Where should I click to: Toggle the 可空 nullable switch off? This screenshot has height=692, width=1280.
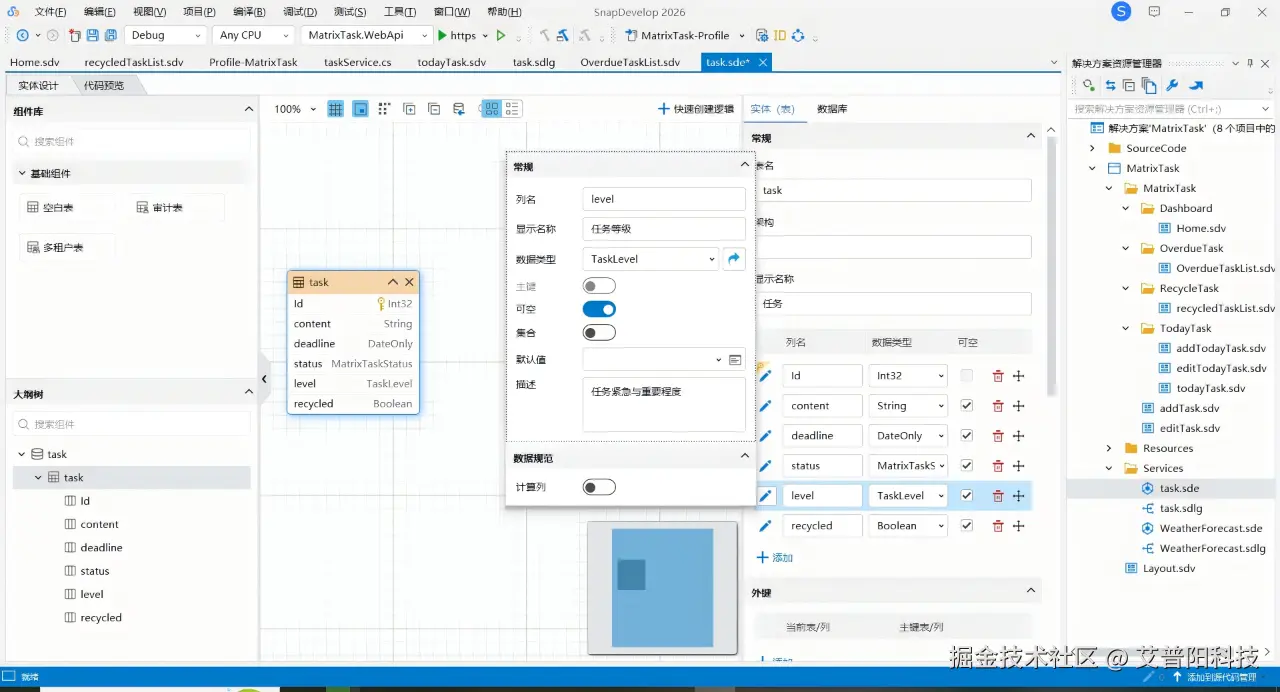pyautogui.click(x=599, y=309)
